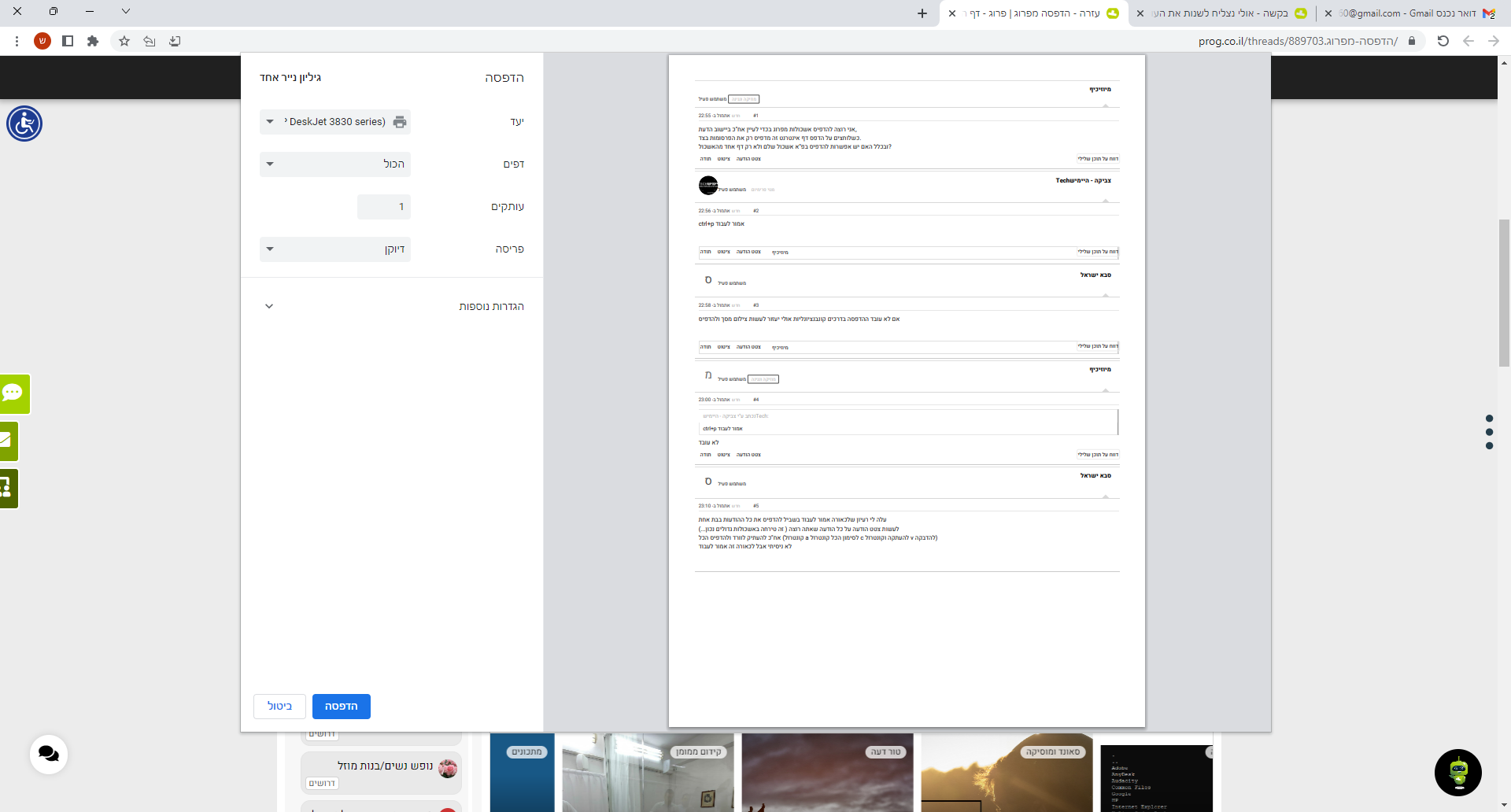Close the 'עזרה - הדפסה מפרום' tab

952,13
